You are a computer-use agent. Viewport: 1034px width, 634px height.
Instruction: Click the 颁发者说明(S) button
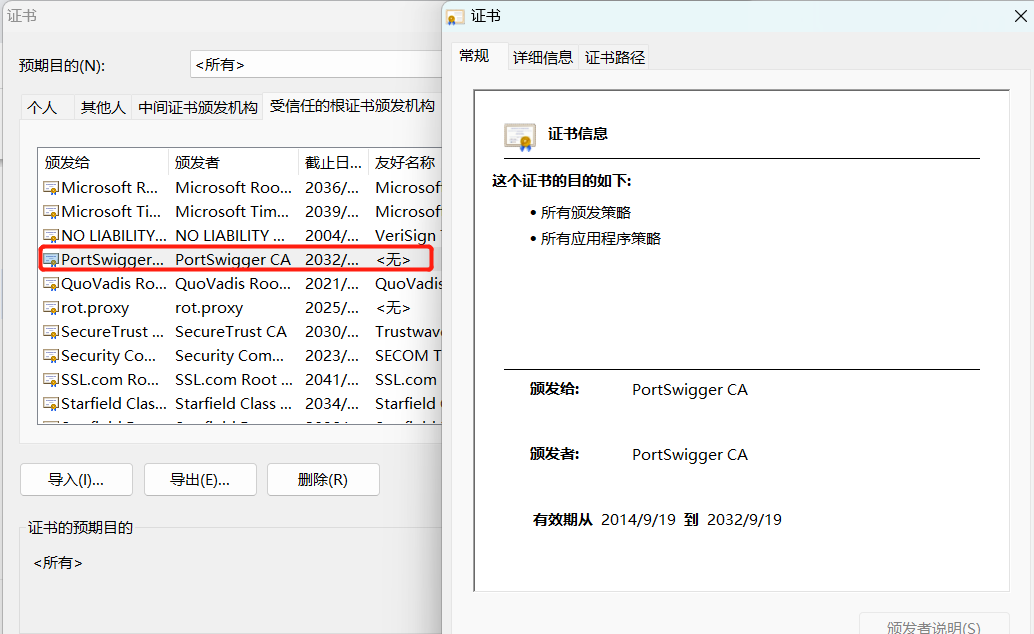(x=934, y=623)
